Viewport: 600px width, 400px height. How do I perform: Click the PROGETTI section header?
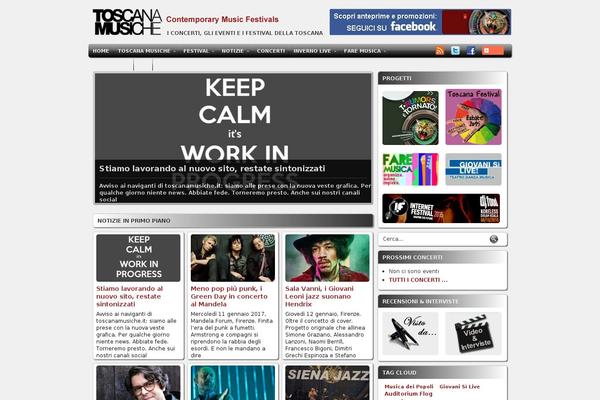click(397, 78)
